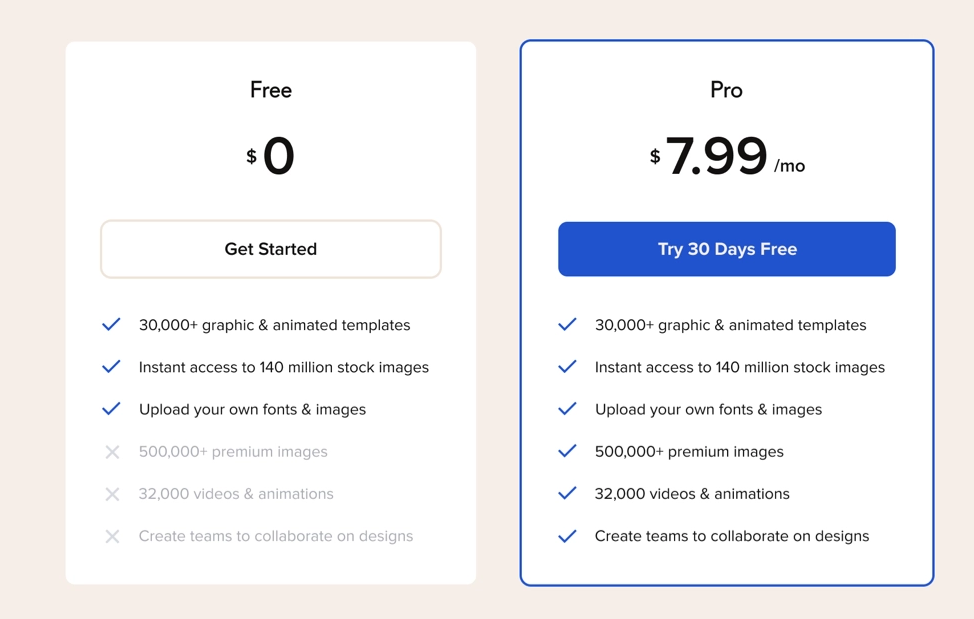Click the $7.99 /mo price
Image resolution: width=974 pixels, height=619 pixels.
click(x=726, y=157)
